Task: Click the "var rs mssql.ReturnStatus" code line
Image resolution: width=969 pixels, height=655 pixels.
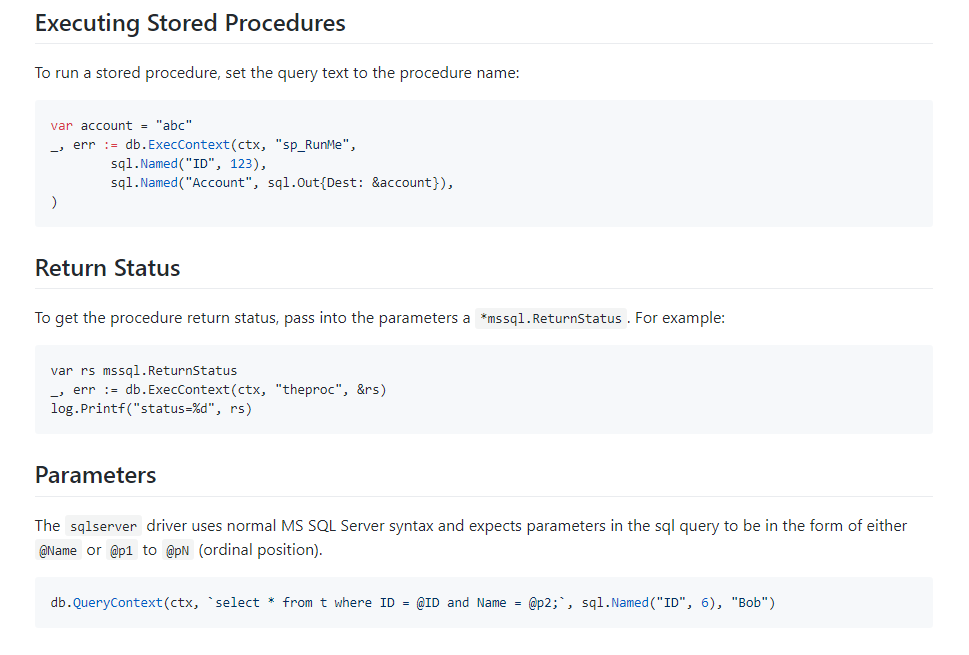Action: [143, 371]
